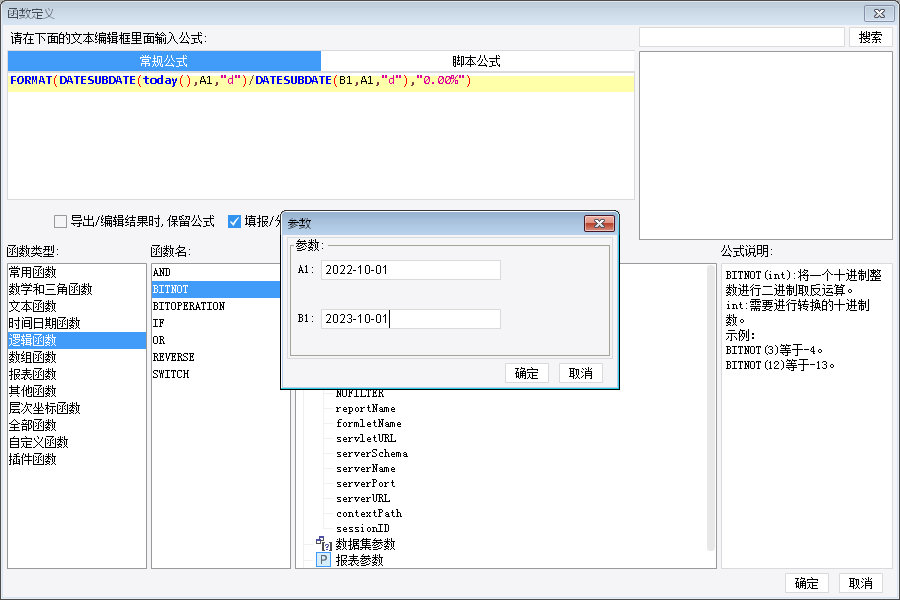This screenshot has width=900, height=600.
Task: Select contextPath in the variable tree
Action: (x=368, y=513)
